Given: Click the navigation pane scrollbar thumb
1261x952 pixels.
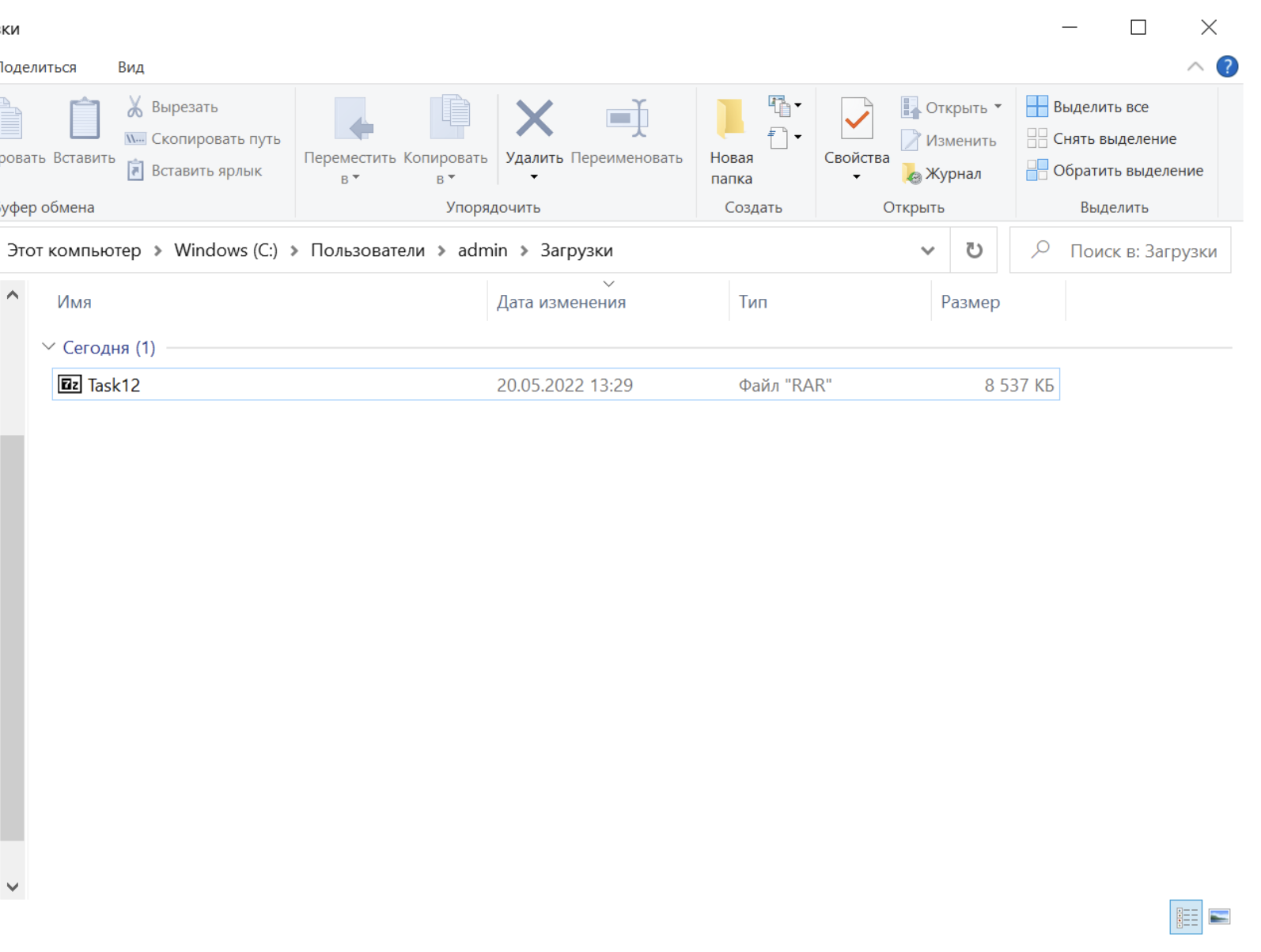Looking at the screenshot, I should (12, 638).
